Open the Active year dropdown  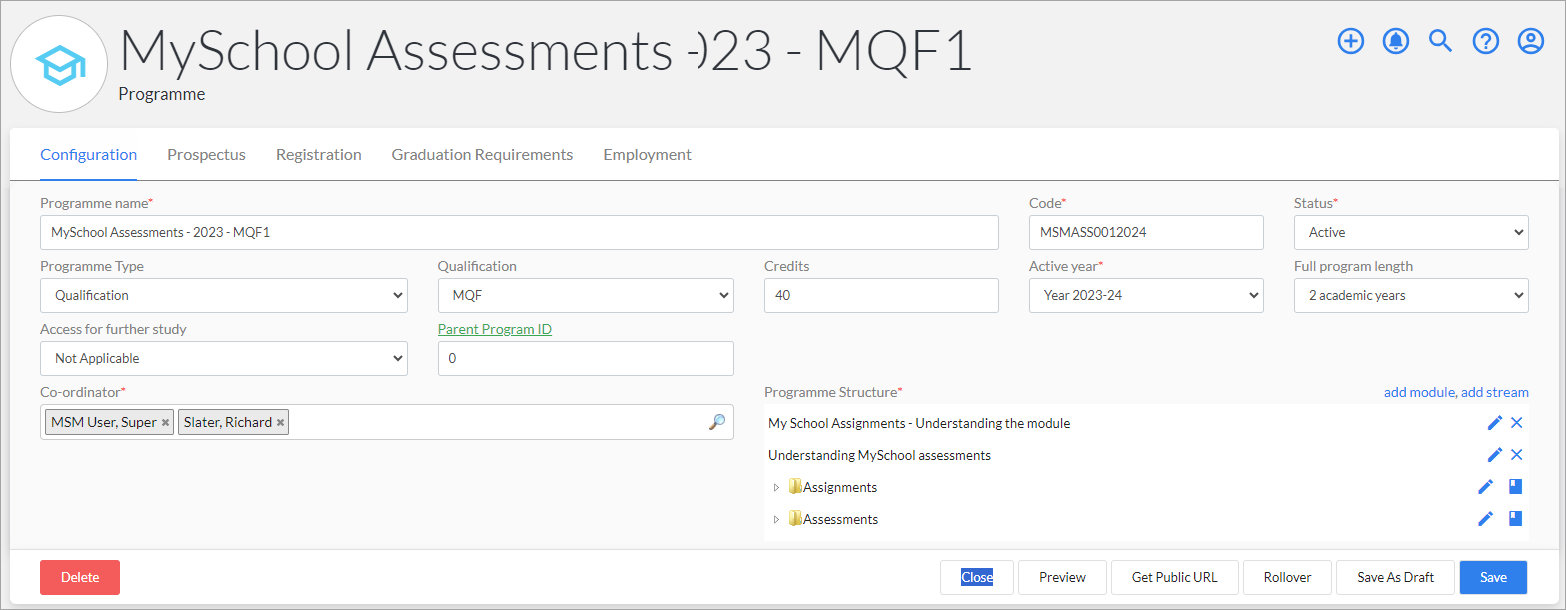1146,295
